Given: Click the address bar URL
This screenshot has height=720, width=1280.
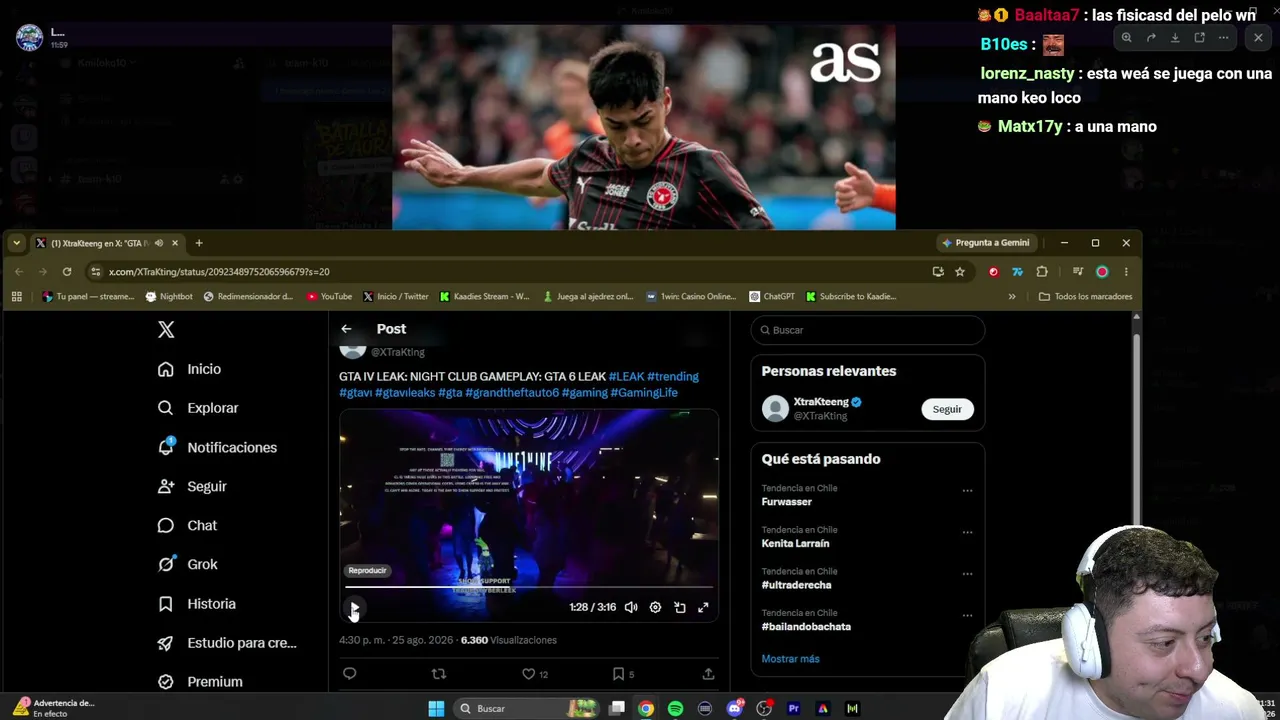Looking at the screenshot, I should pos(219,272).
